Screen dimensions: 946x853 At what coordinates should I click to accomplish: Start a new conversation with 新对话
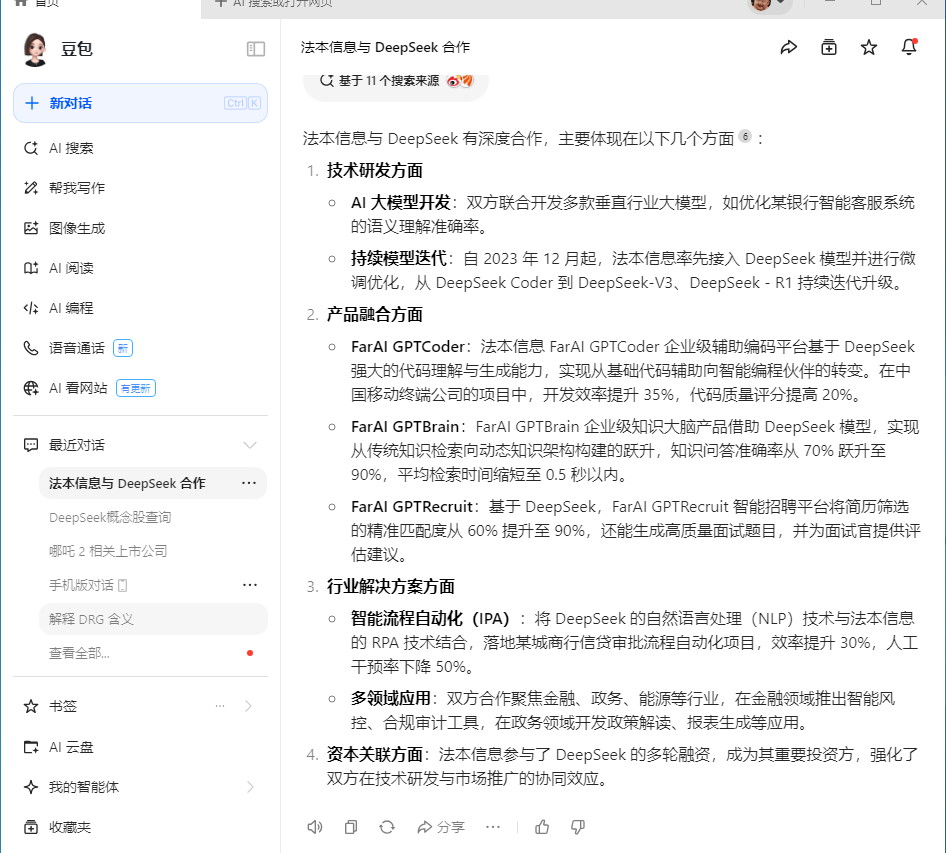(140, 103)
